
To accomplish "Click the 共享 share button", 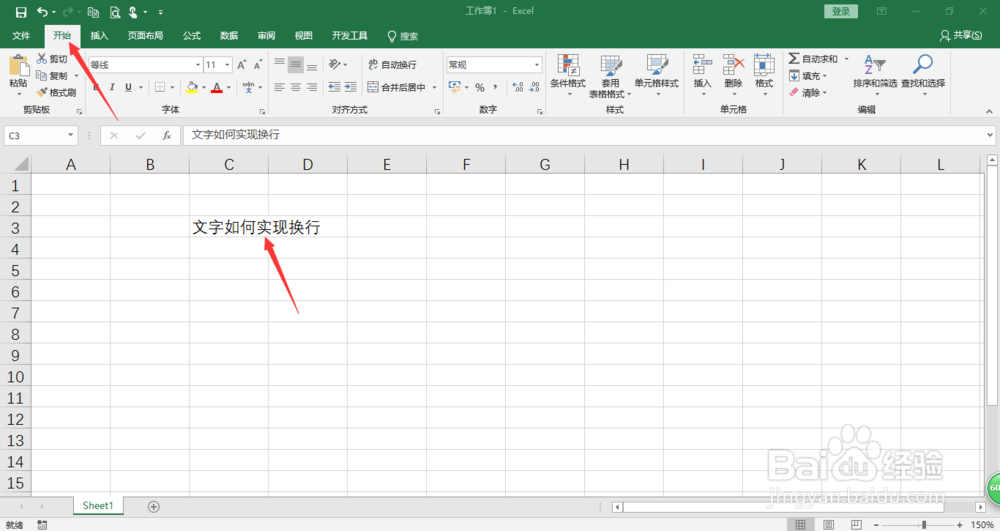I will pos(961,36).
